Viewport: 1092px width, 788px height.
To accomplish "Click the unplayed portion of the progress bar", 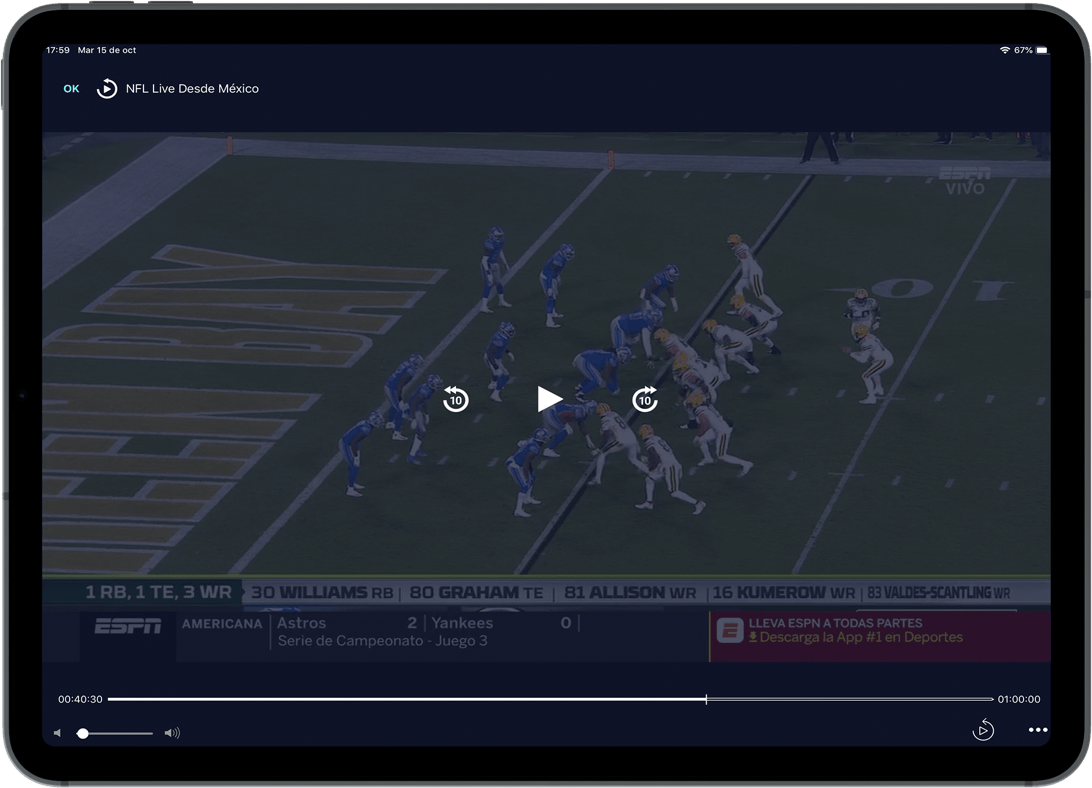I will (850, 699).
